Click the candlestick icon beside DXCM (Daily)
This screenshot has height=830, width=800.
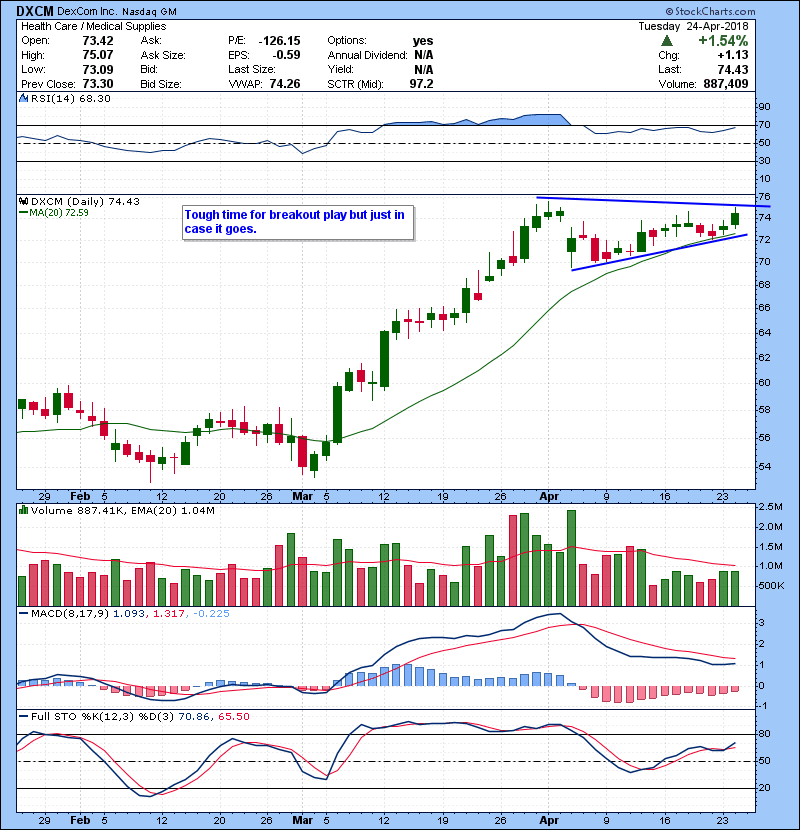click(x=23, y=202)
